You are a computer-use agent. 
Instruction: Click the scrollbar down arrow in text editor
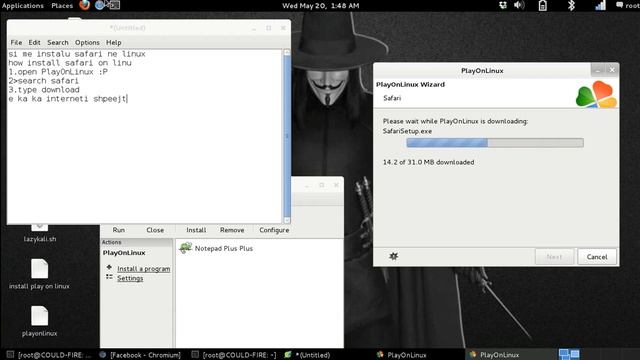tap(287, 220)
